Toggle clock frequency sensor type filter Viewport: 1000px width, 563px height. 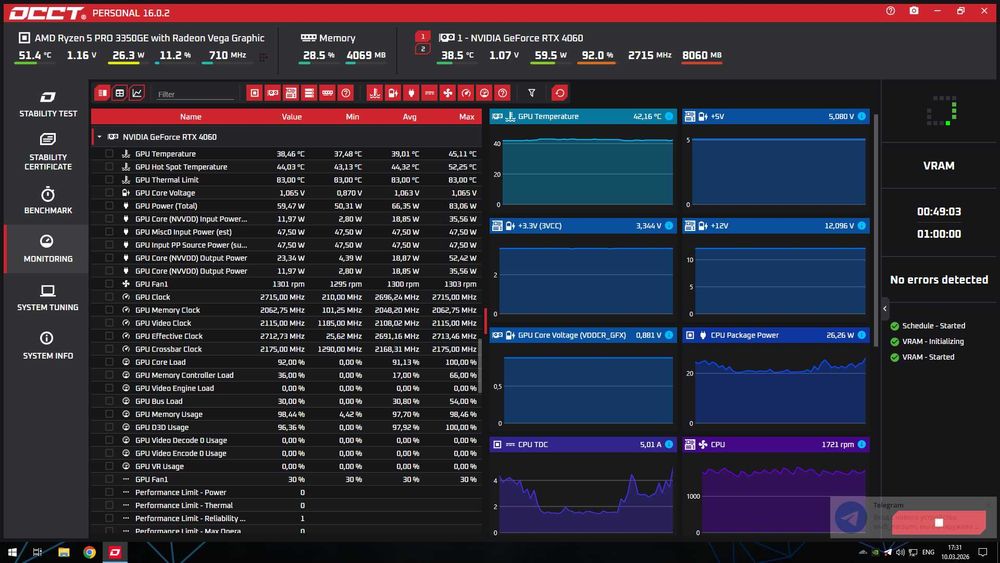[466, 93]
